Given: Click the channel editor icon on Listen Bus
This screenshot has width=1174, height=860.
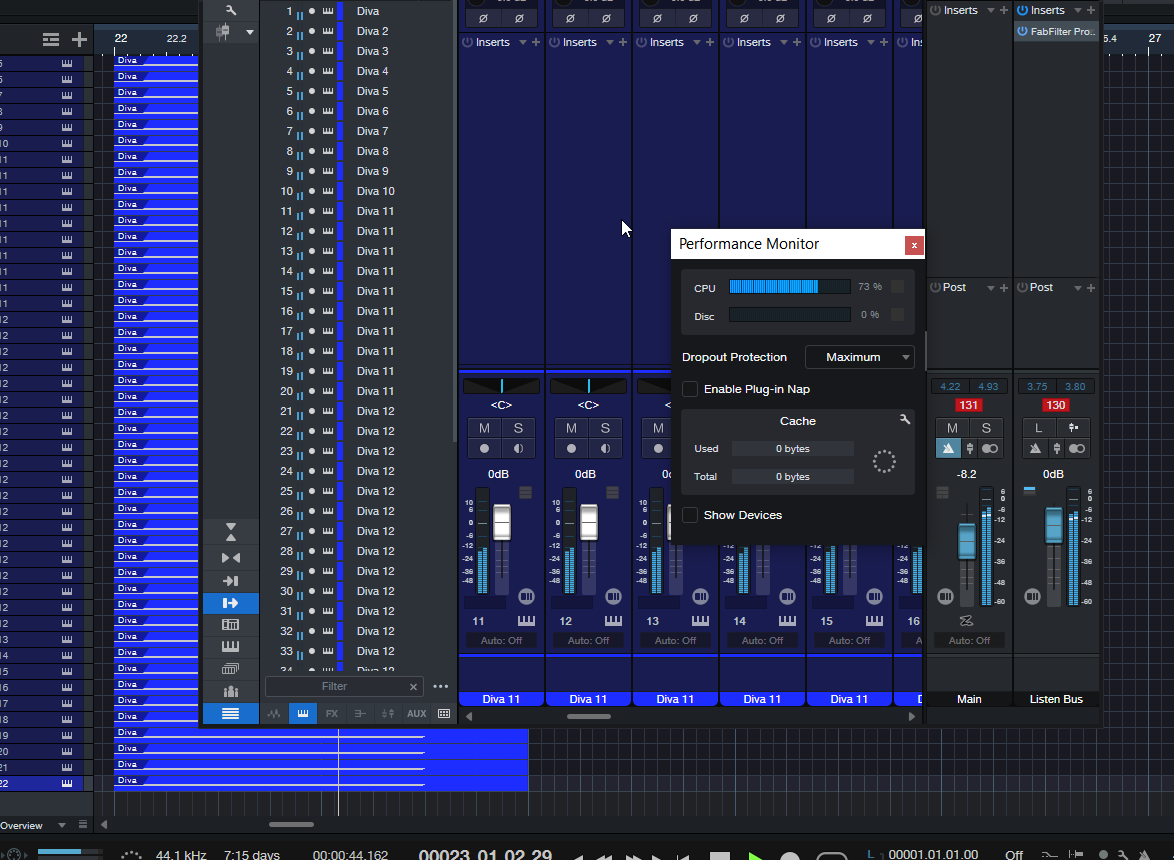Looking at the screenshot, I should 1032,597.
